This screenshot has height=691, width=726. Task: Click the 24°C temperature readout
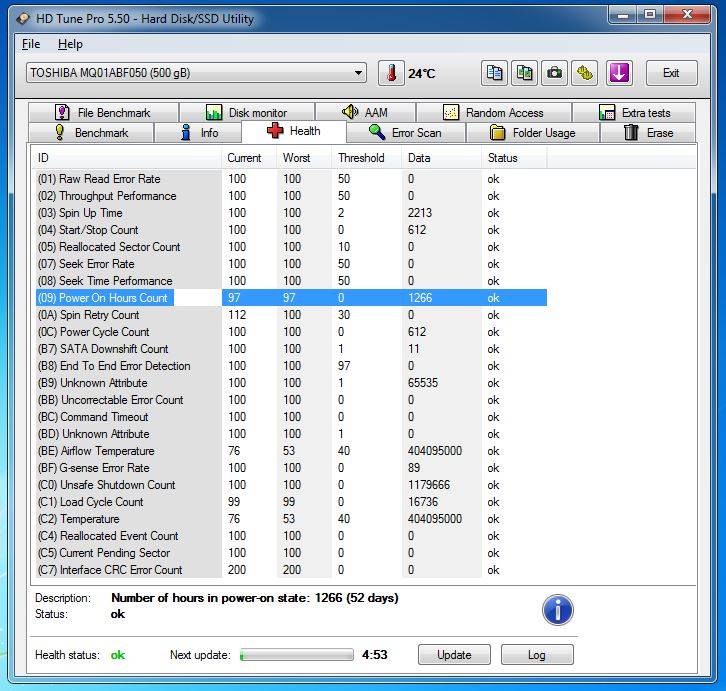coord(421,73)
